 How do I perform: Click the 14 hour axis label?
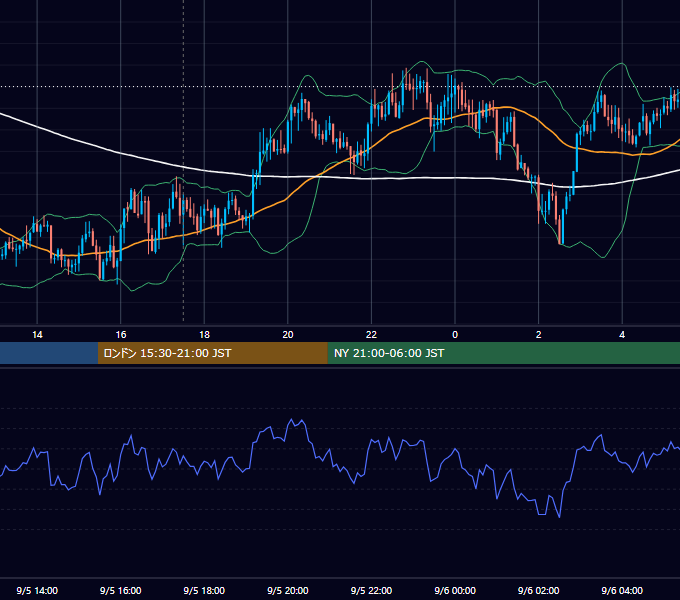[x=37, y=335]
